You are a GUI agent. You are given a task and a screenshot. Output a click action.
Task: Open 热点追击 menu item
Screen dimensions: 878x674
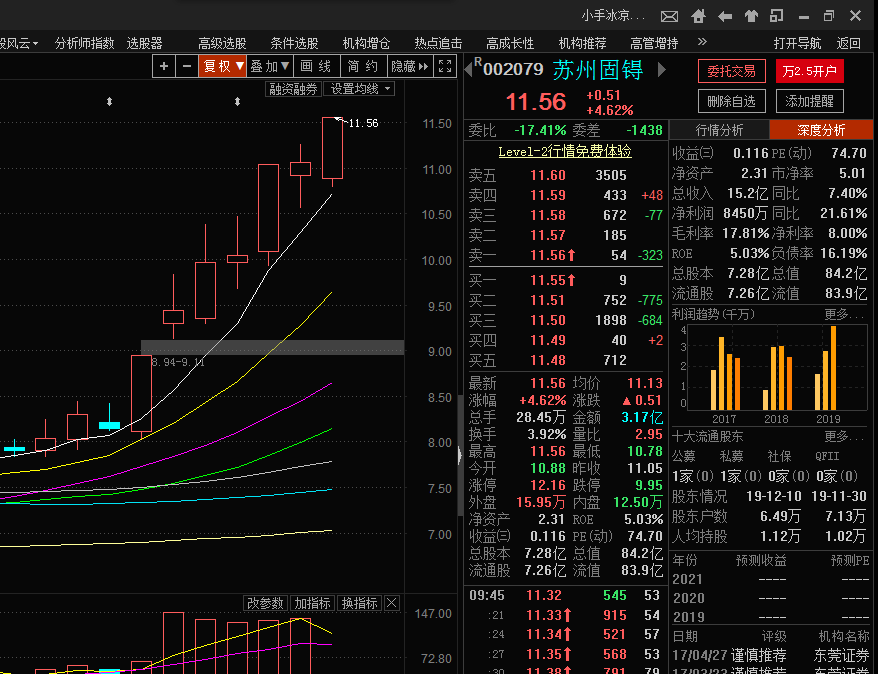pyautogui.click(x=438, y=43)
